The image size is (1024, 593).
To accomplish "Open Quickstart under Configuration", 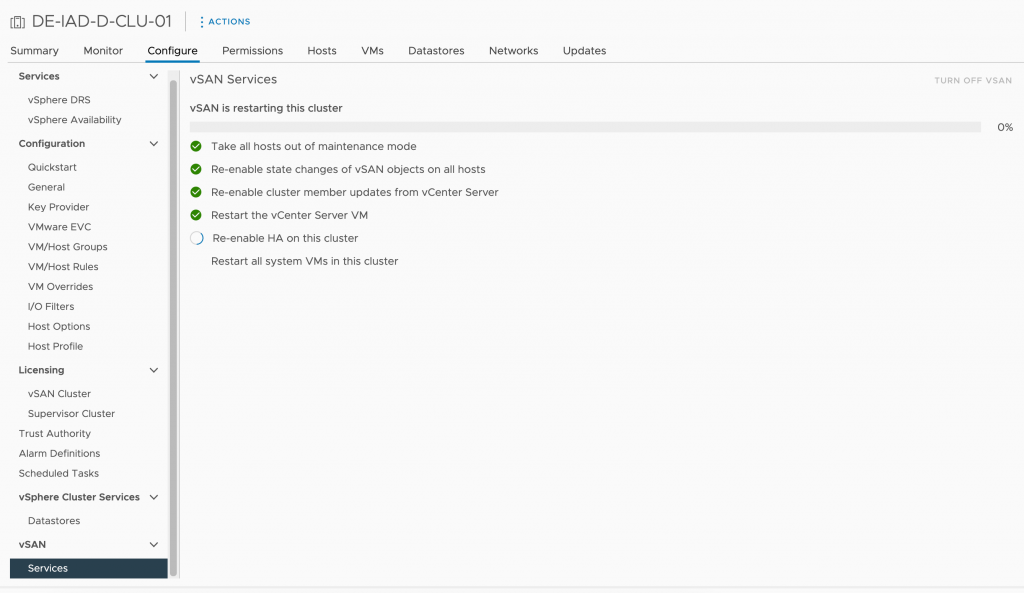I will pyautogui.click(x=51, y=167).
